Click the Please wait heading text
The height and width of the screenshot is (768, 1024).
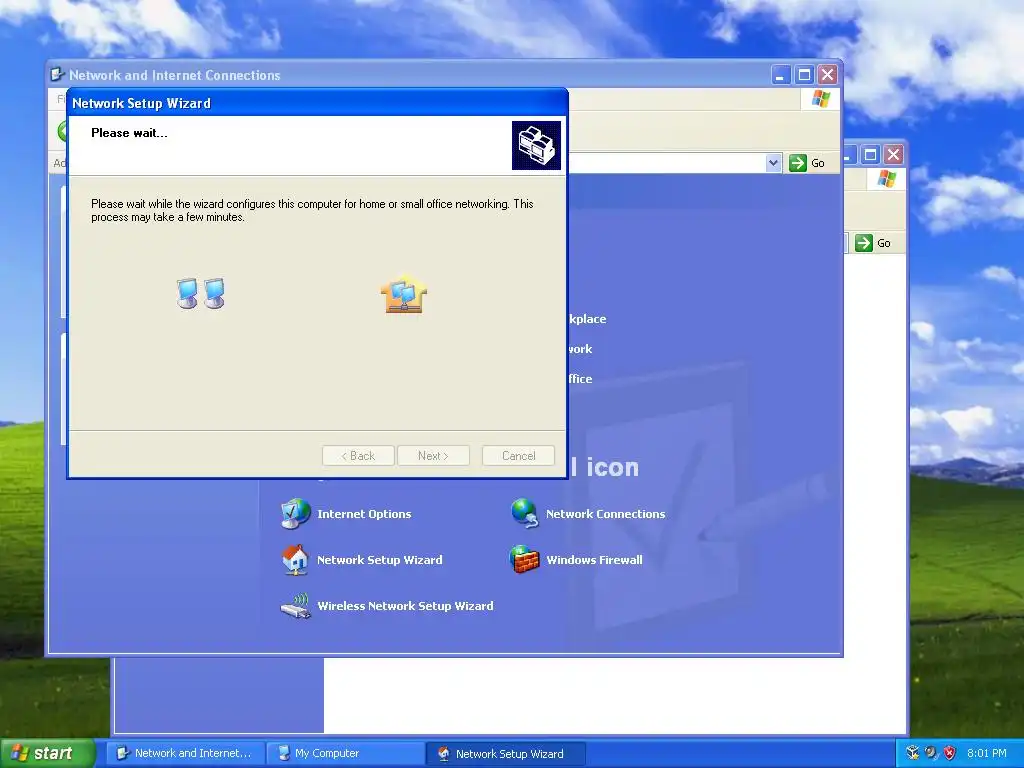[x=129, y=133]
